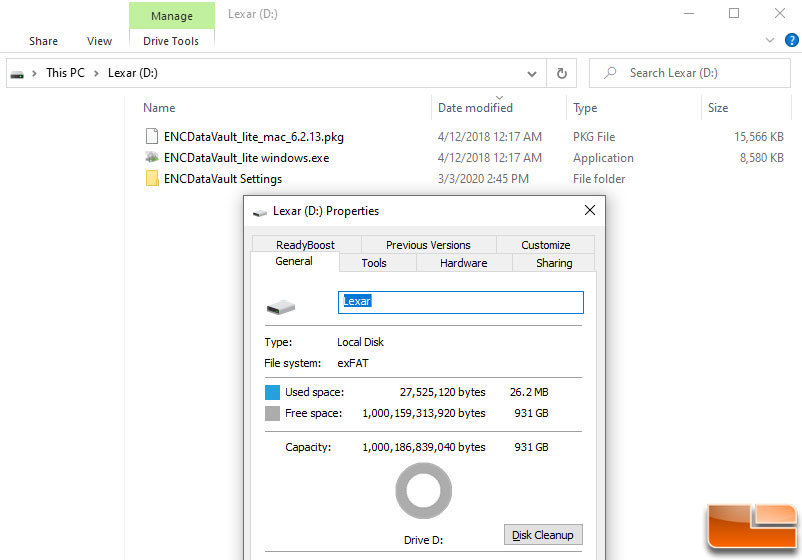The width and height of the screenshot is (802, 560).
Task: Select file ENCDataVault_lite windows.exe
Action: coord(247,158)
